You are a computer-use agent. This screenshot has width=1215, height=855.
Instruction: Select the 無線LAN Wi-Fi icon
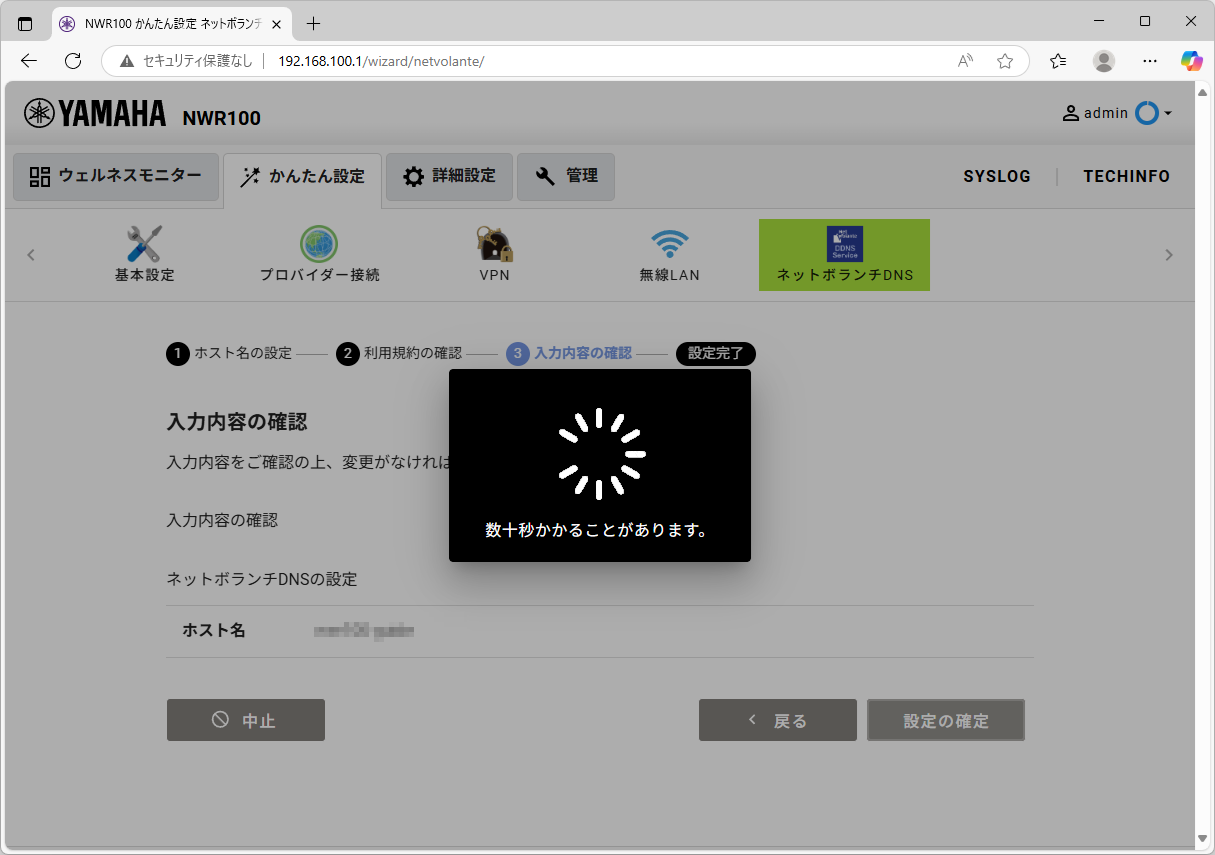669,244
